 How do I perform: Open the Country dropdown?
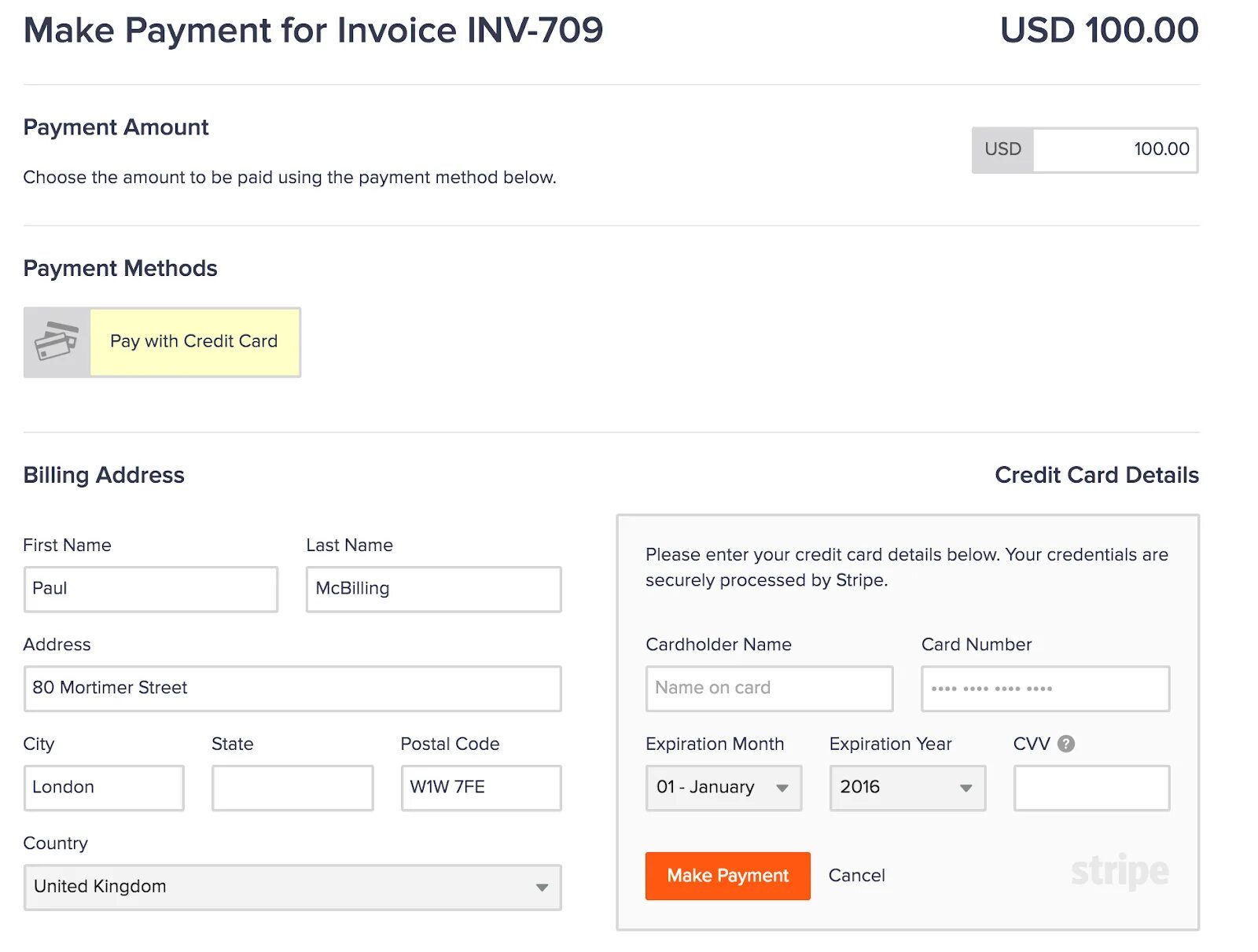coord(292,887)
